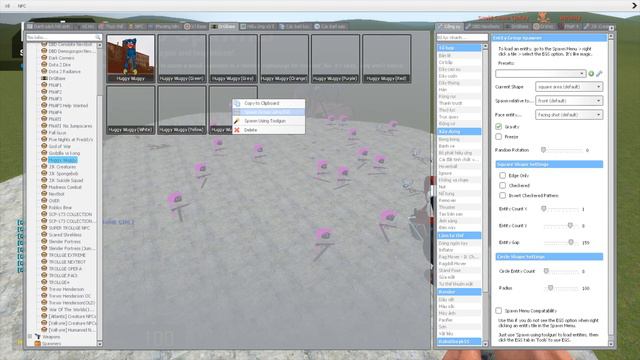Image resolution: width=640 pixels, height=360 pixels.
Task: Add a new preset with green plus icon
Action: [x=591, y=73]
